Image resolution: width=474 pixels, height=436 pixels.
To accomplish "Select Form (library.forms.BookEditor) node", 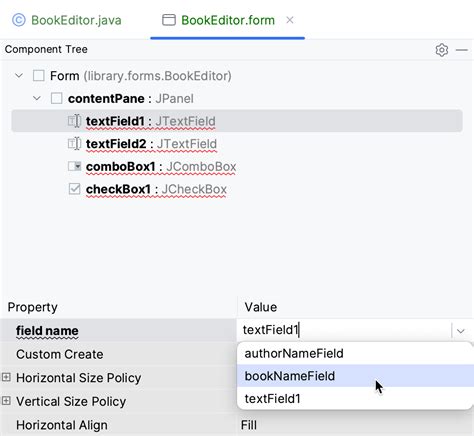I will point(141,76).
